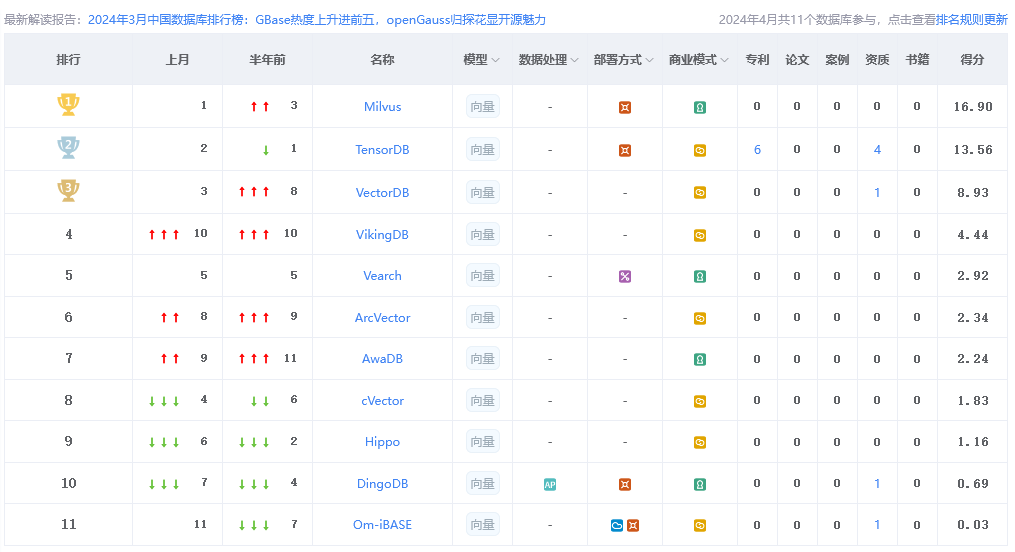Open the 商业模式 column filter dropdown
The width and height of the screenshot is (1015, 552).
(724, 60)
